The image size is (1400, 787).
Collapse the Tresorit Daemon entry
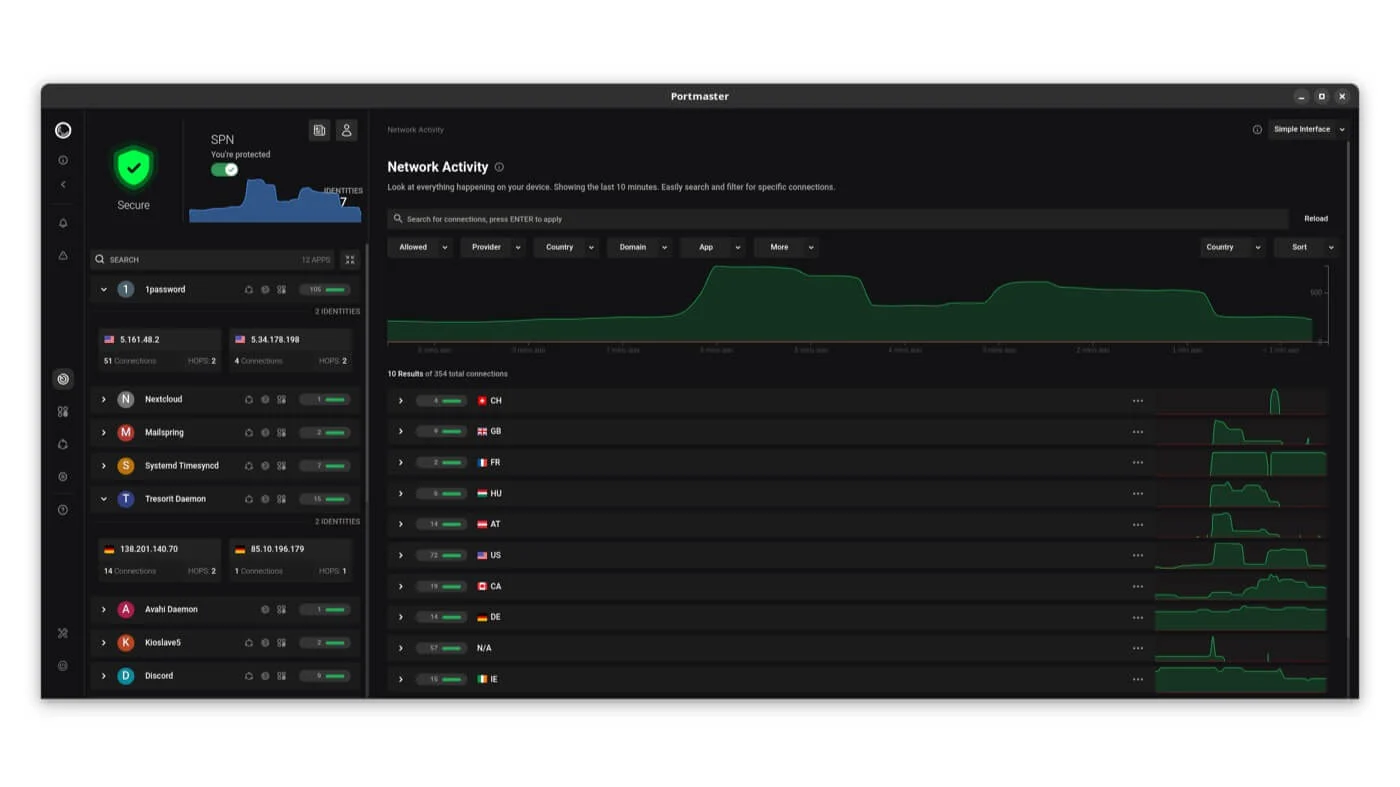[x=104, y=499]
